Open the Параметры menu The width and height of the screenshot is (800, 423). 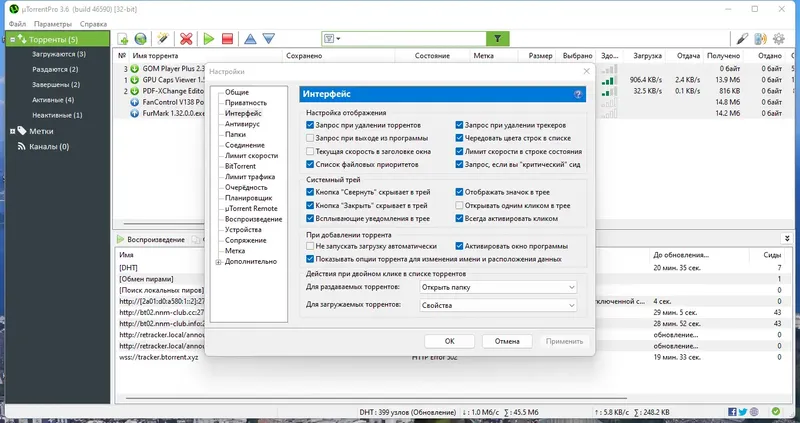coord(53,24)
